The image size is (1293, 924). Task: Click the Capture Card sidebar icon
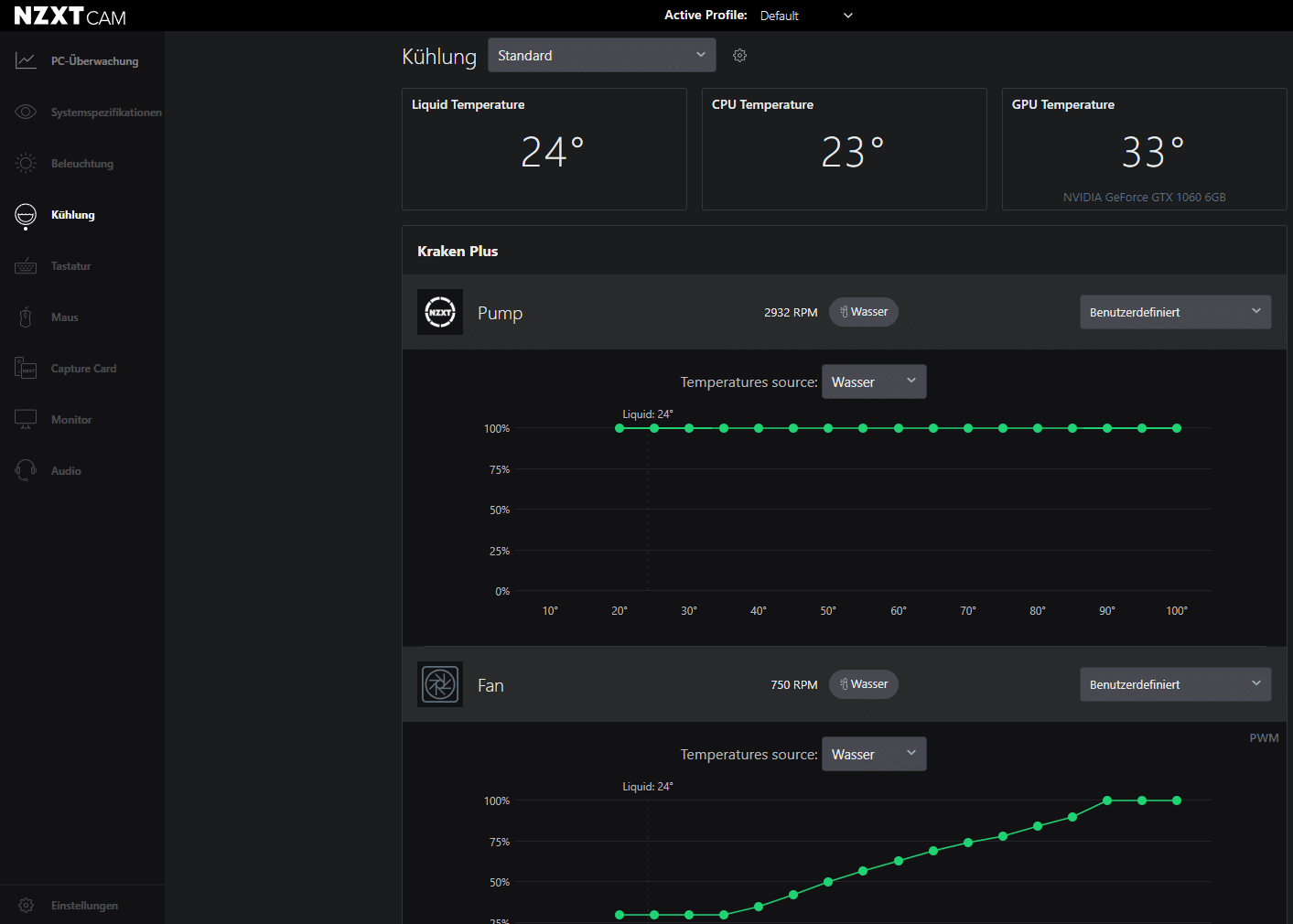pyautogui.click(x=26, y=369)
